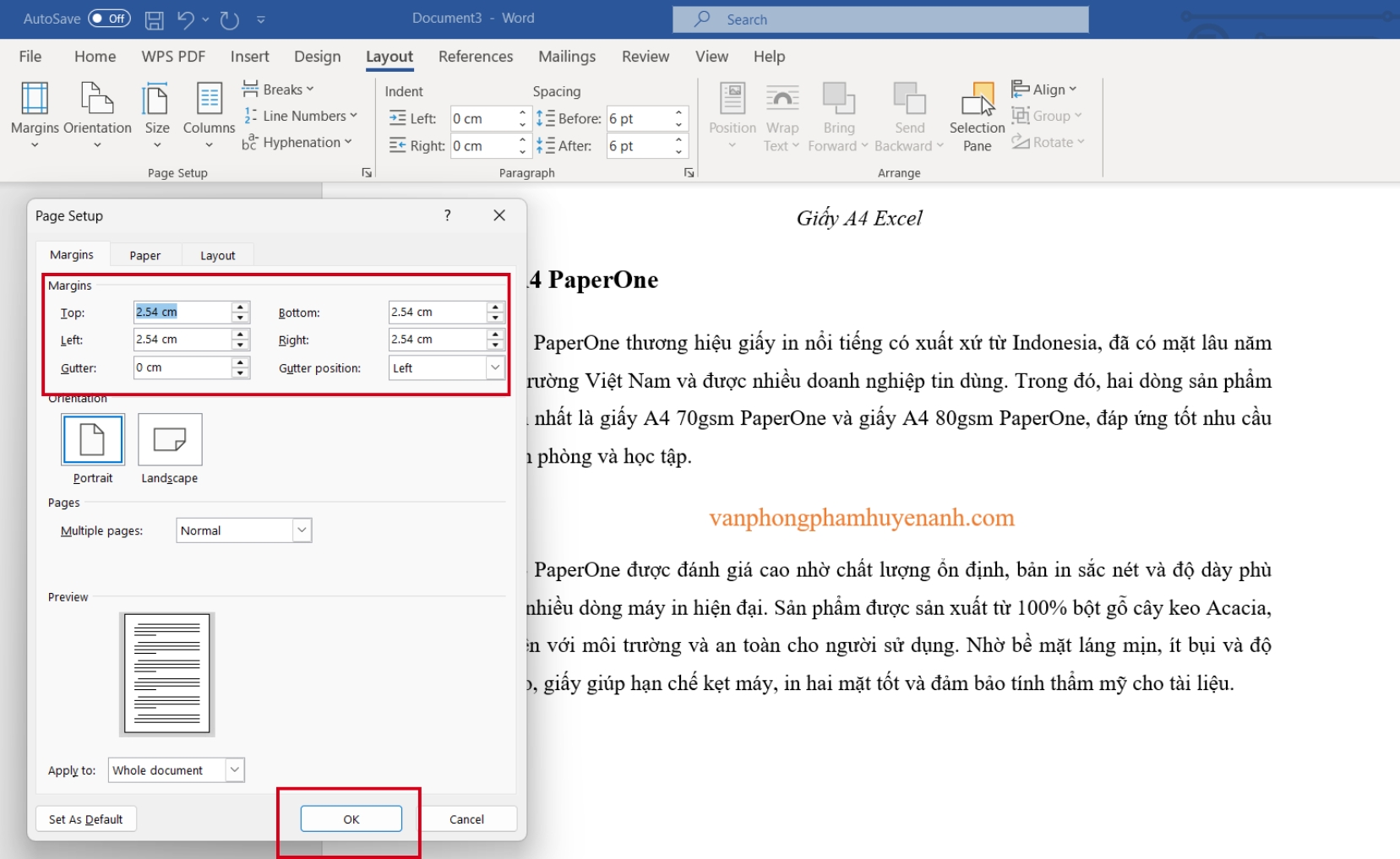Undo the last action in title bar

(x=186, y=19)
